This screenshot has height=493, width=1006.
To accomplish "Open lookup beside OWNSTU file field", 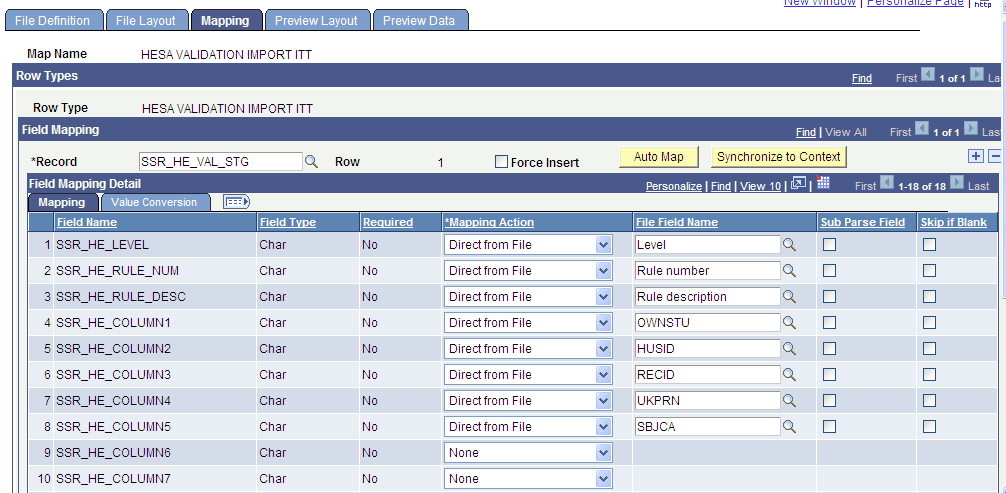I will point(789,322).
